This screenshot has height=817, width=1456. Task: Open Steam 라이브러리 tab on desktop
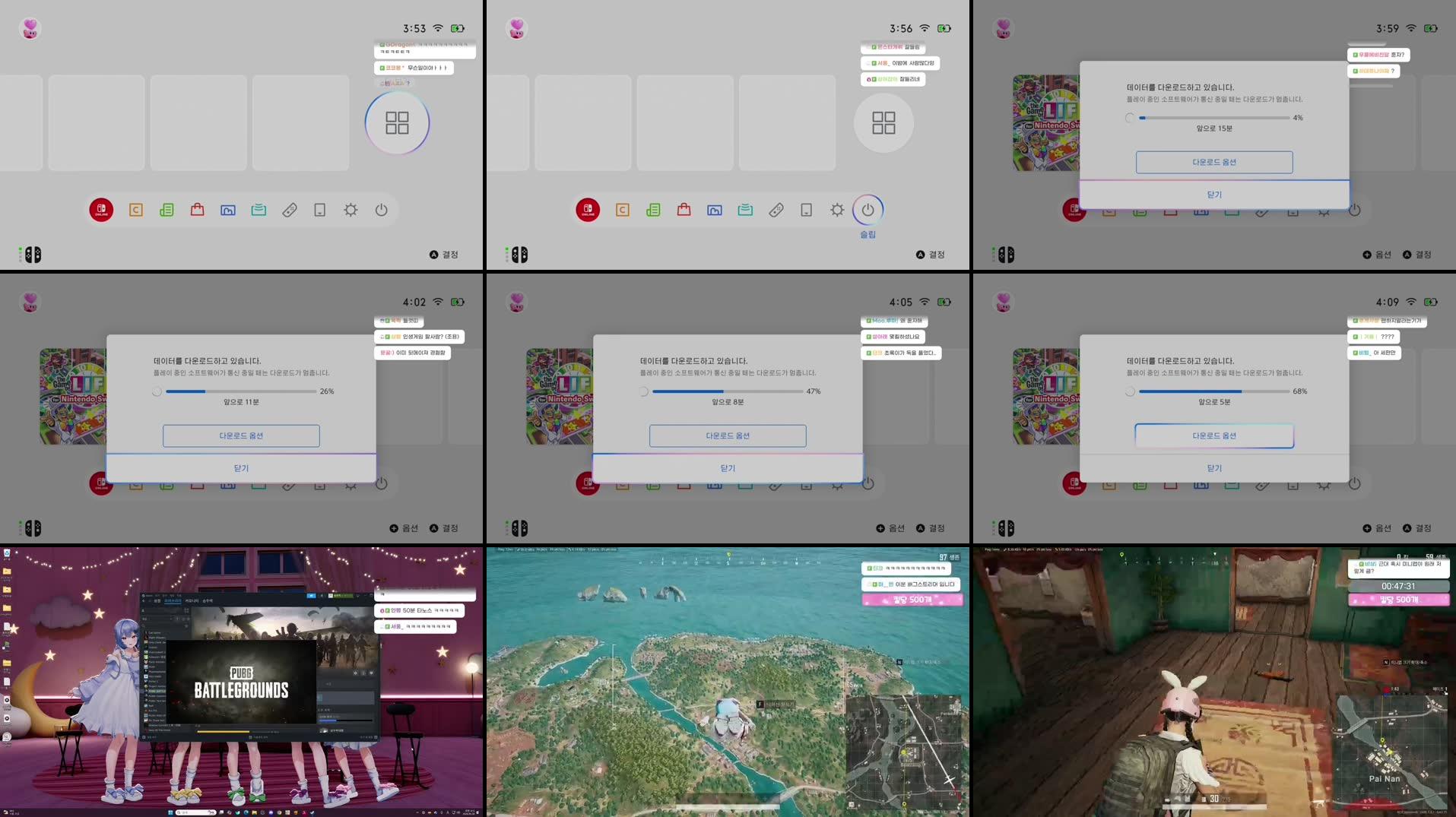[x=173, y=600]
